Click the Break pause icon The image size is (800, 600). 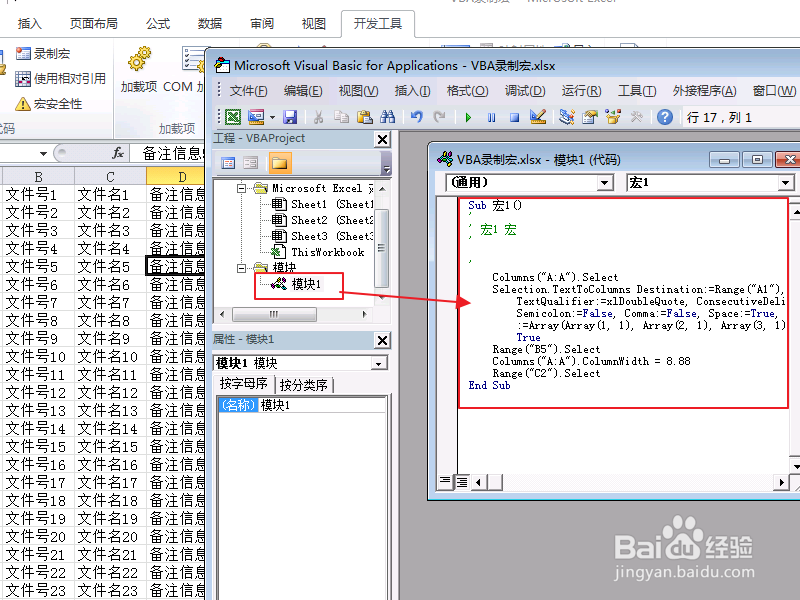[491, 118]
